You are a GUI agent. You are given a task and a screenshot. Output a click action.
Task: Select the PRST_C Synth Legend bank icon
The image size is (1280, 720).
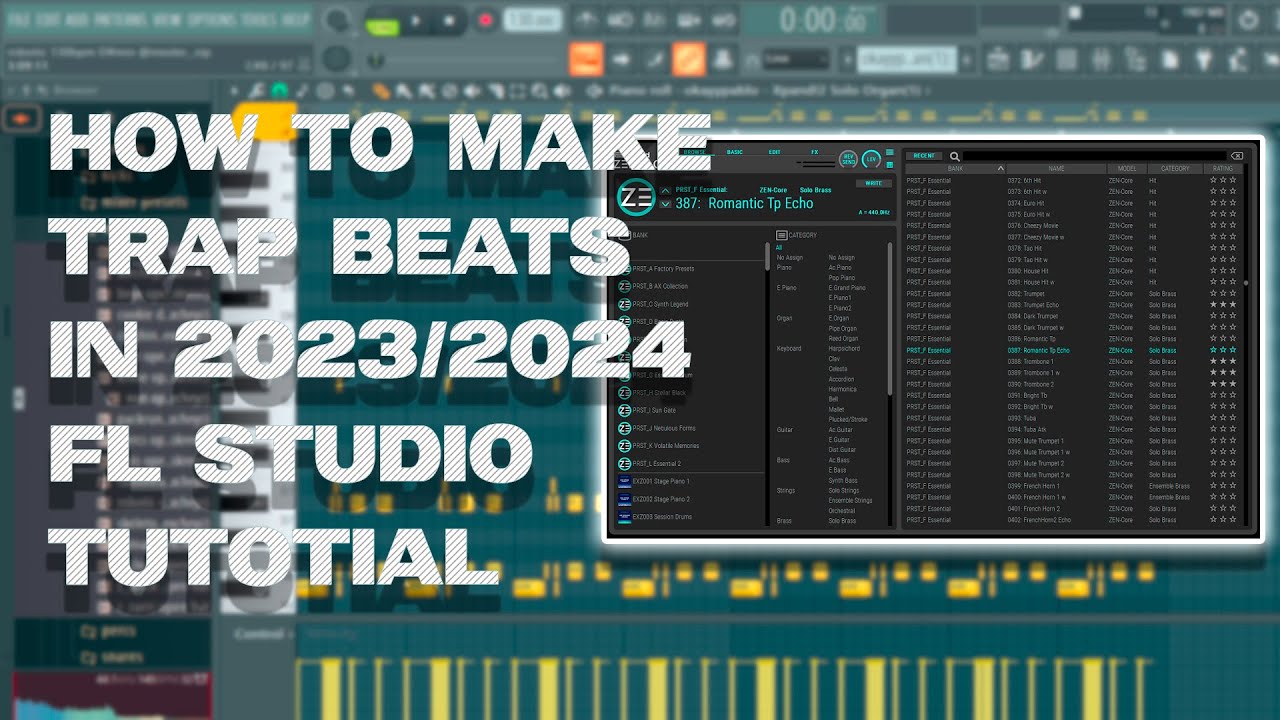pyautogui.click(x=625, y=304)
